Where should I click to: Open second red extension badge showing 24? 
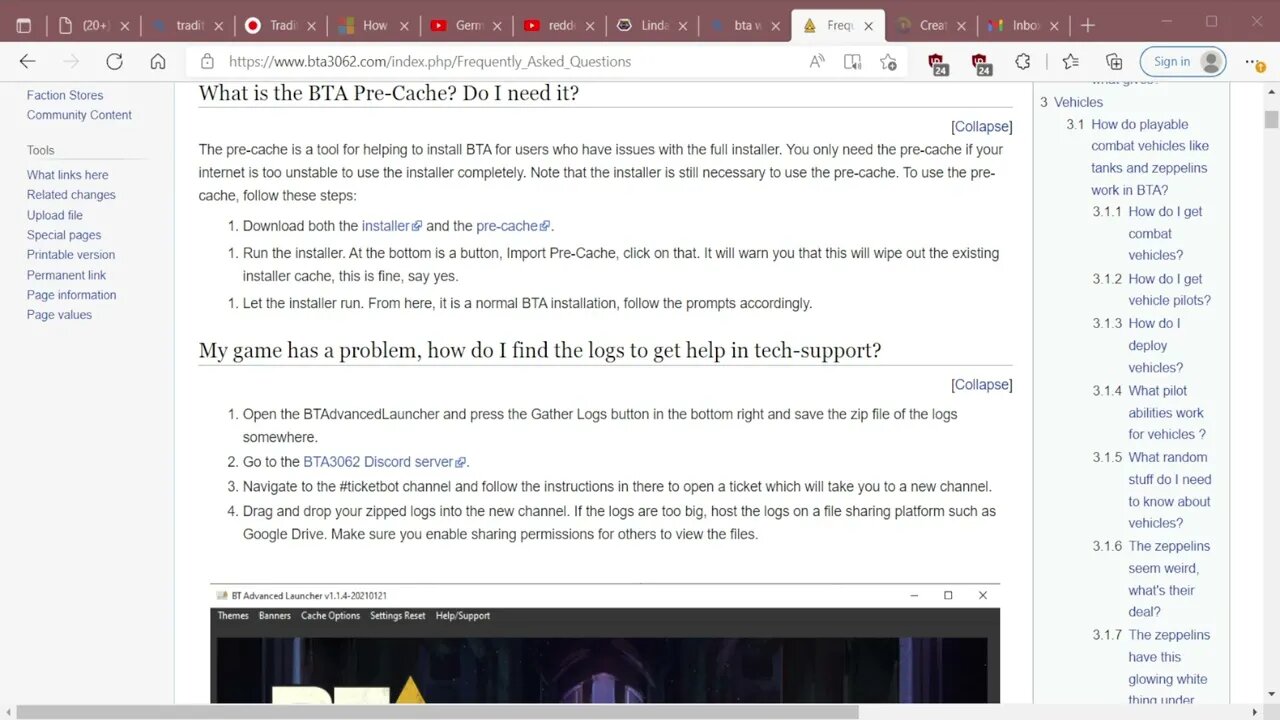click(x=981, y=64)
